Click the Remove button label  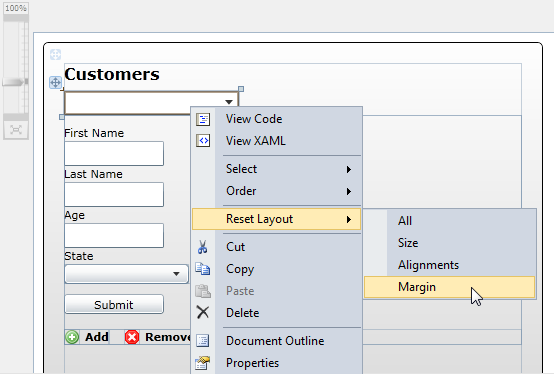coord(168,337)
